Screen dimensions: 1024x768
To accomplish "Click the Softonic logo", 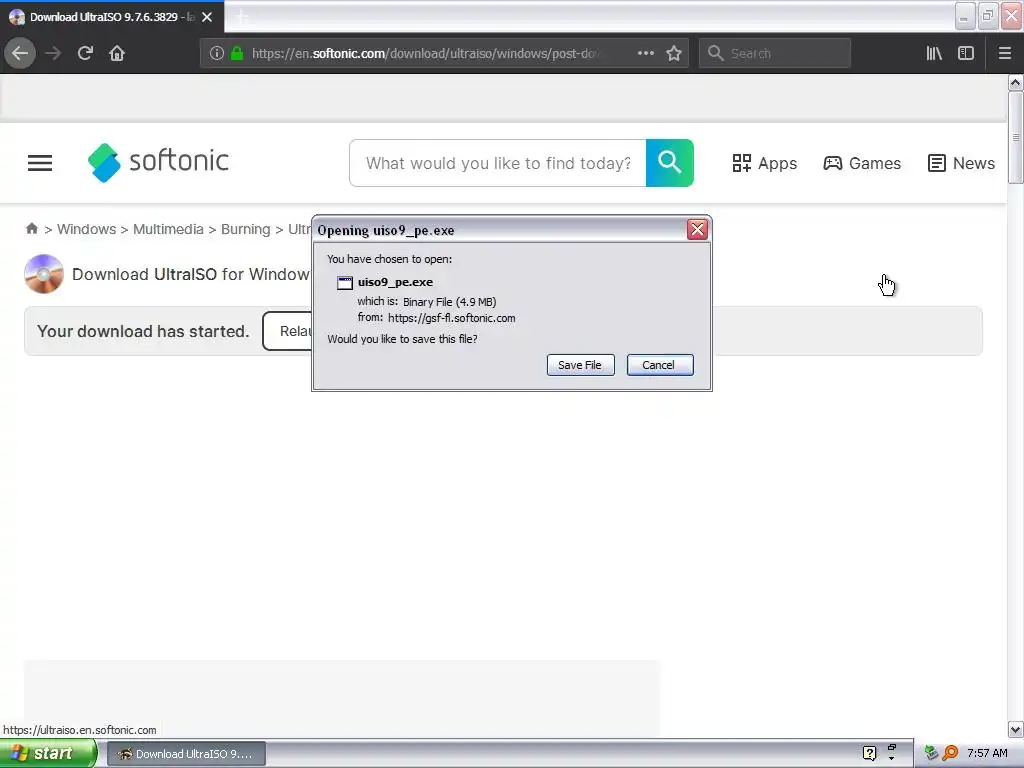I will [x=158, y=162].
